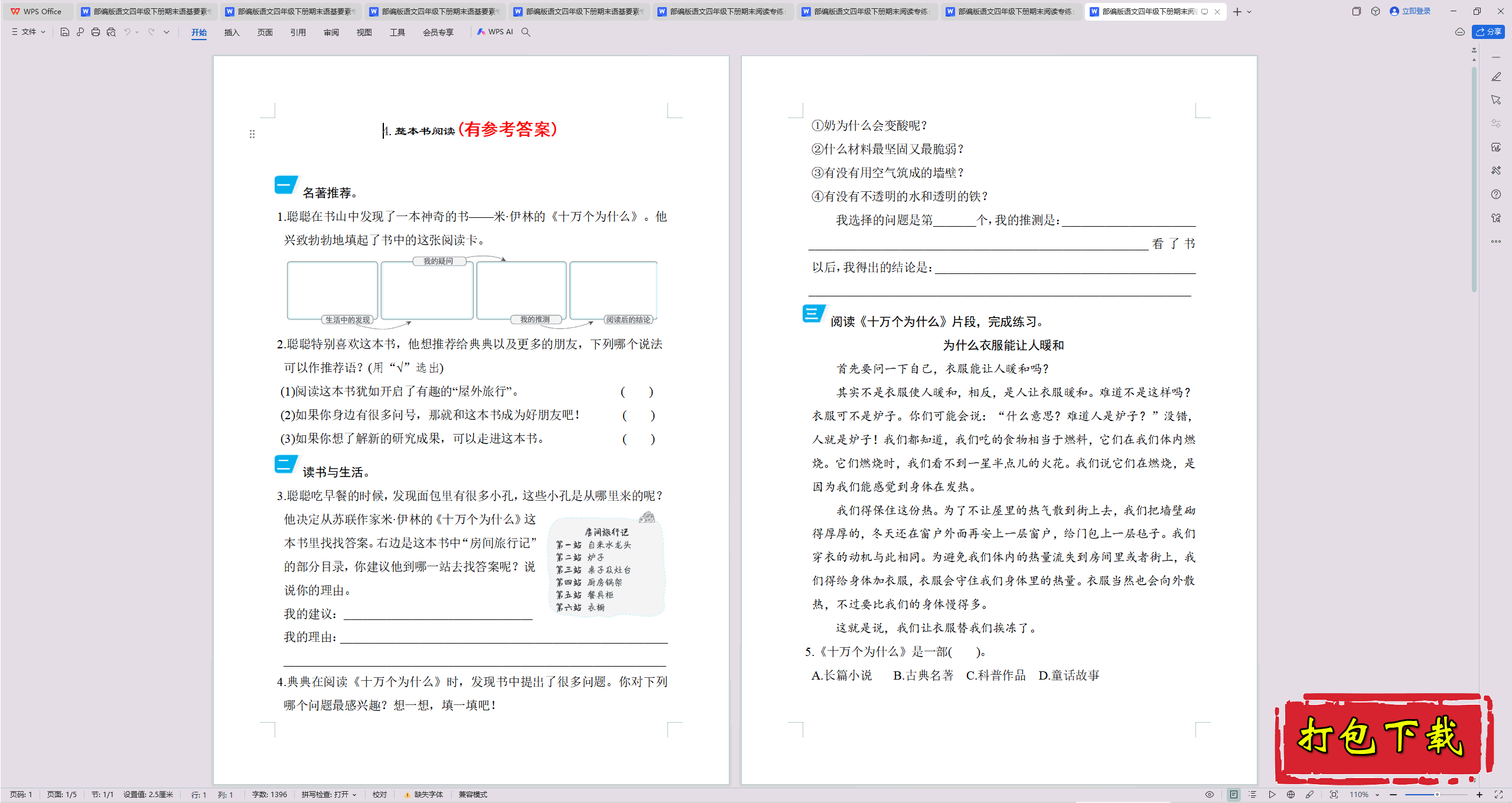The image size is (1512, 803).
Task: Click the shirt skin icon in right sidebar
Action: [x=1496, y=218]
